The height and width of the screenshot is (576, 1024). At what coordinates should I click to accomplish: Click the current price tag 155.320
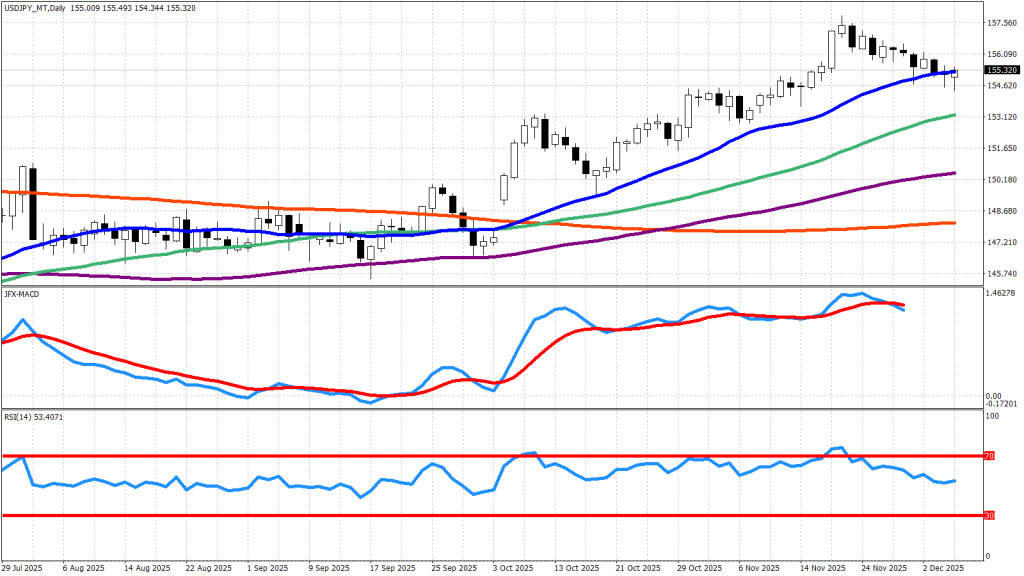coord(1002,71)
